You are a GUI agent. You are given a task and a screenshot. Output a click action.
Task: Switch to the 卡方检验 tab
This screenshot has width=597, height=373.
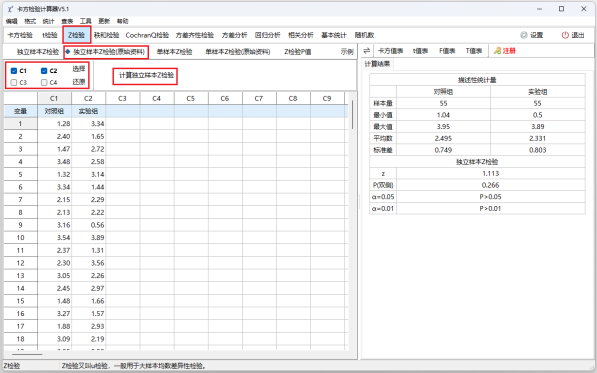20,35
